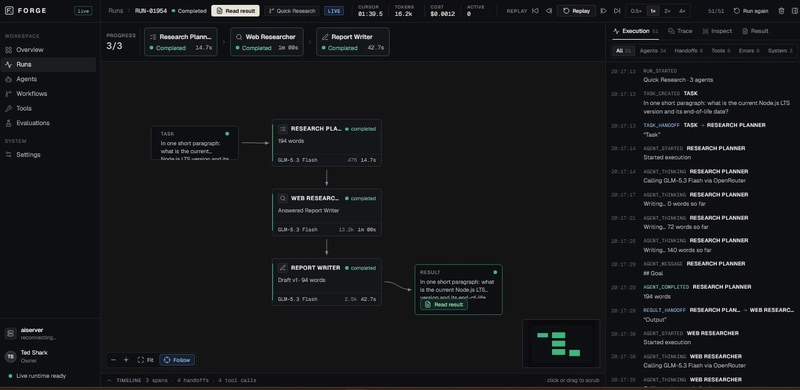Select the AGENT_COMPLETED Research Planner event

[703, 291]
